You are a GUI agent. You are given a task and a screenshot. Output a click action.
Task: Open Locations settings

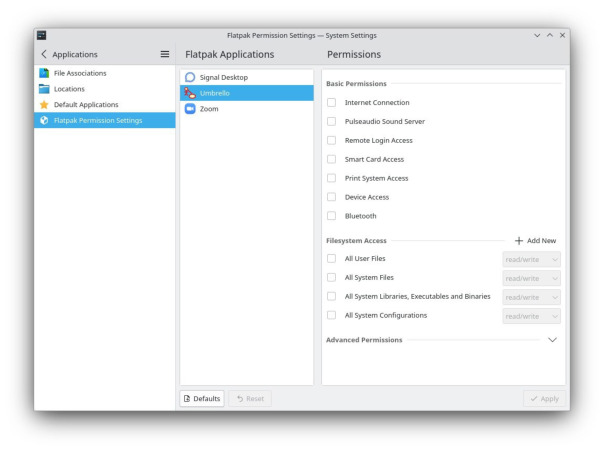click(104, 89)
